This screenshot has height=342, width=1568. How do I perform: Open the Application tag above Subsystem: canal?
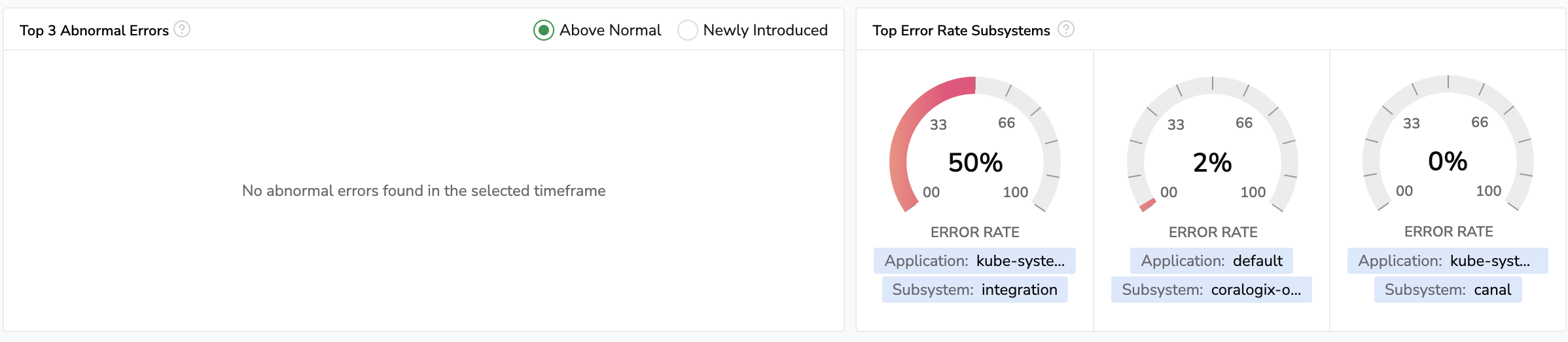1448,261
